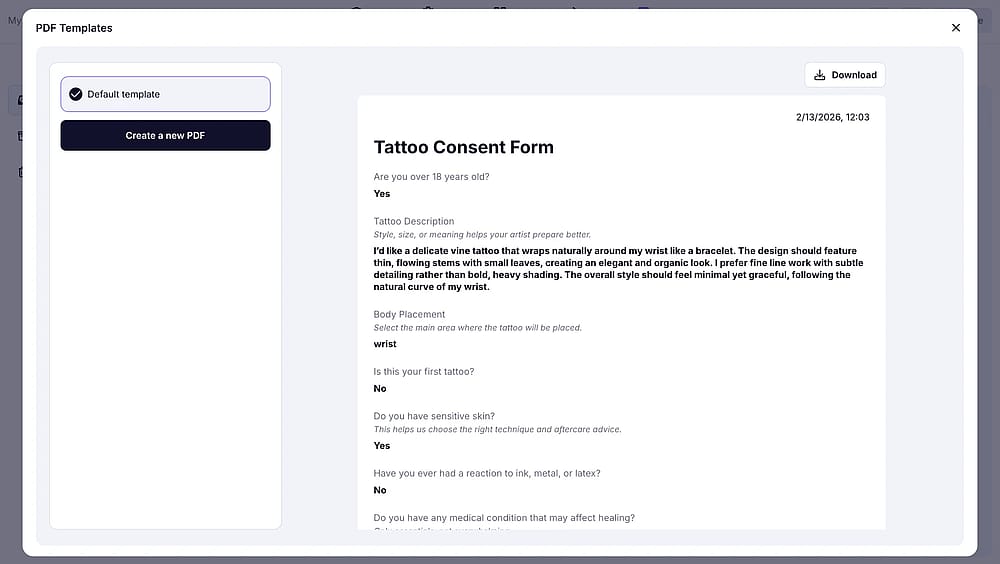Click the download arrow icon

820,75
